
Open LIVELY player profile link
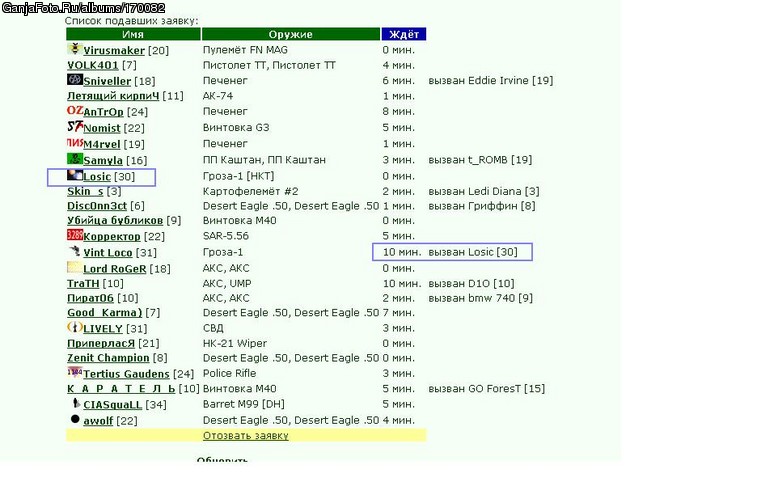[103, 328]
